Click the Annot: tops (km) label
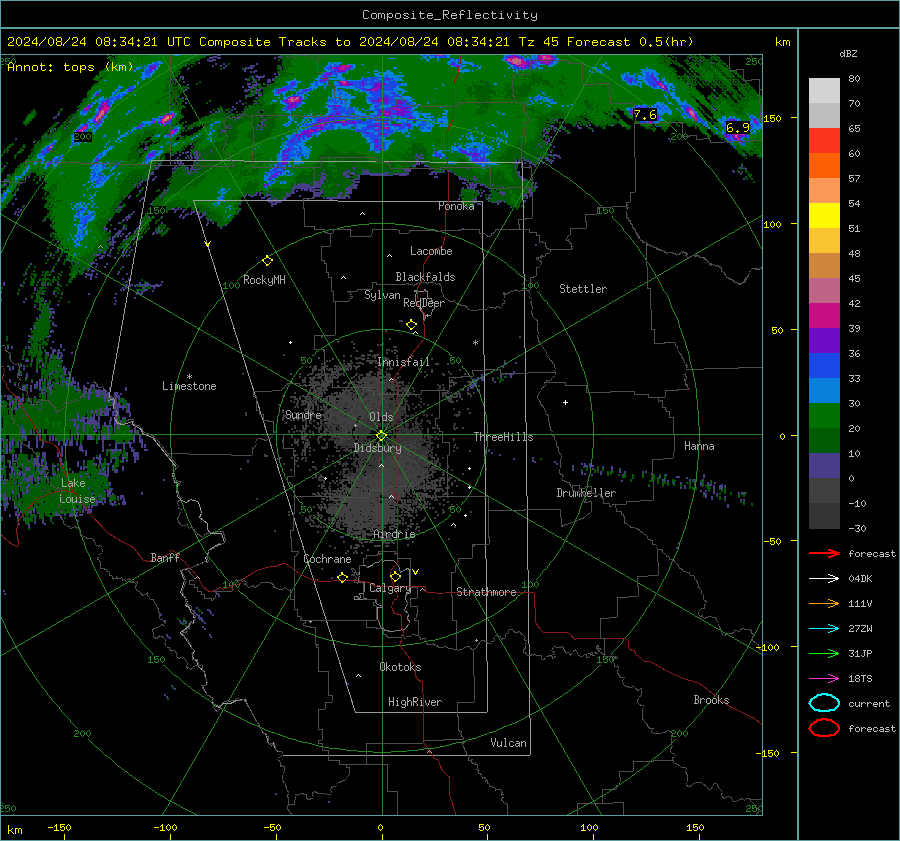The width and height of the screenshot is (900, 841). [x=70, y=67]
